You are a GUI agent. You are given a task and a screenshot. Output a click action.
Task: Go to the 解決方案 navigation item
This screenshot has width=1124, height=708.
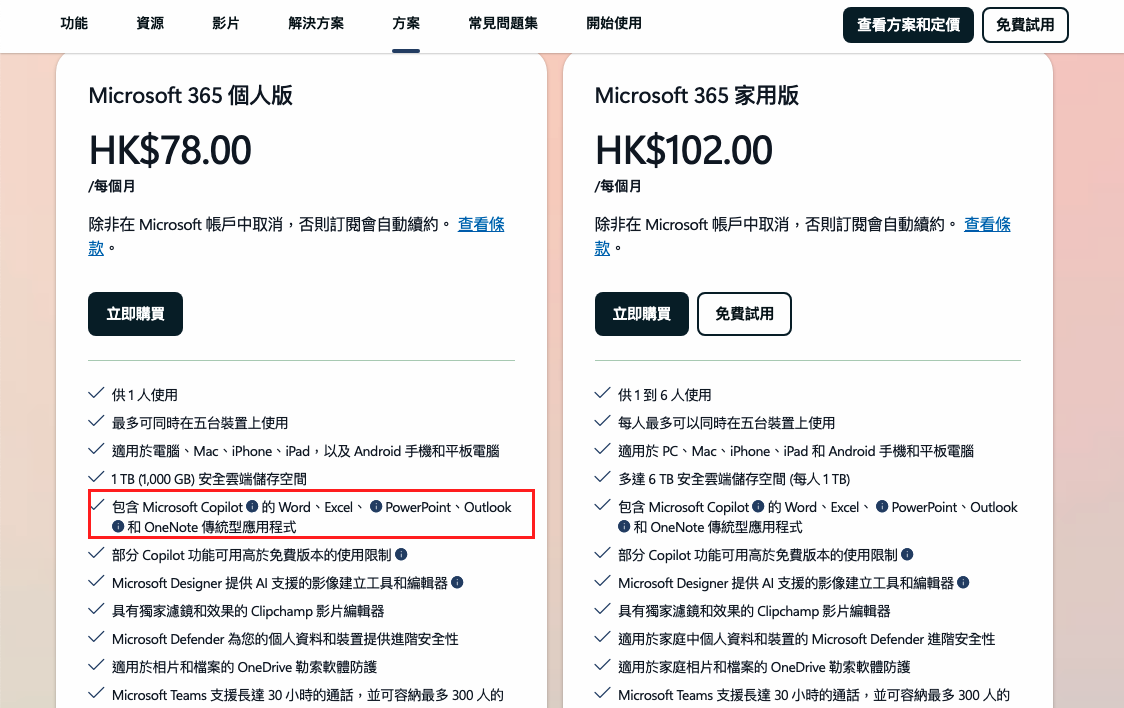point(315,23)
